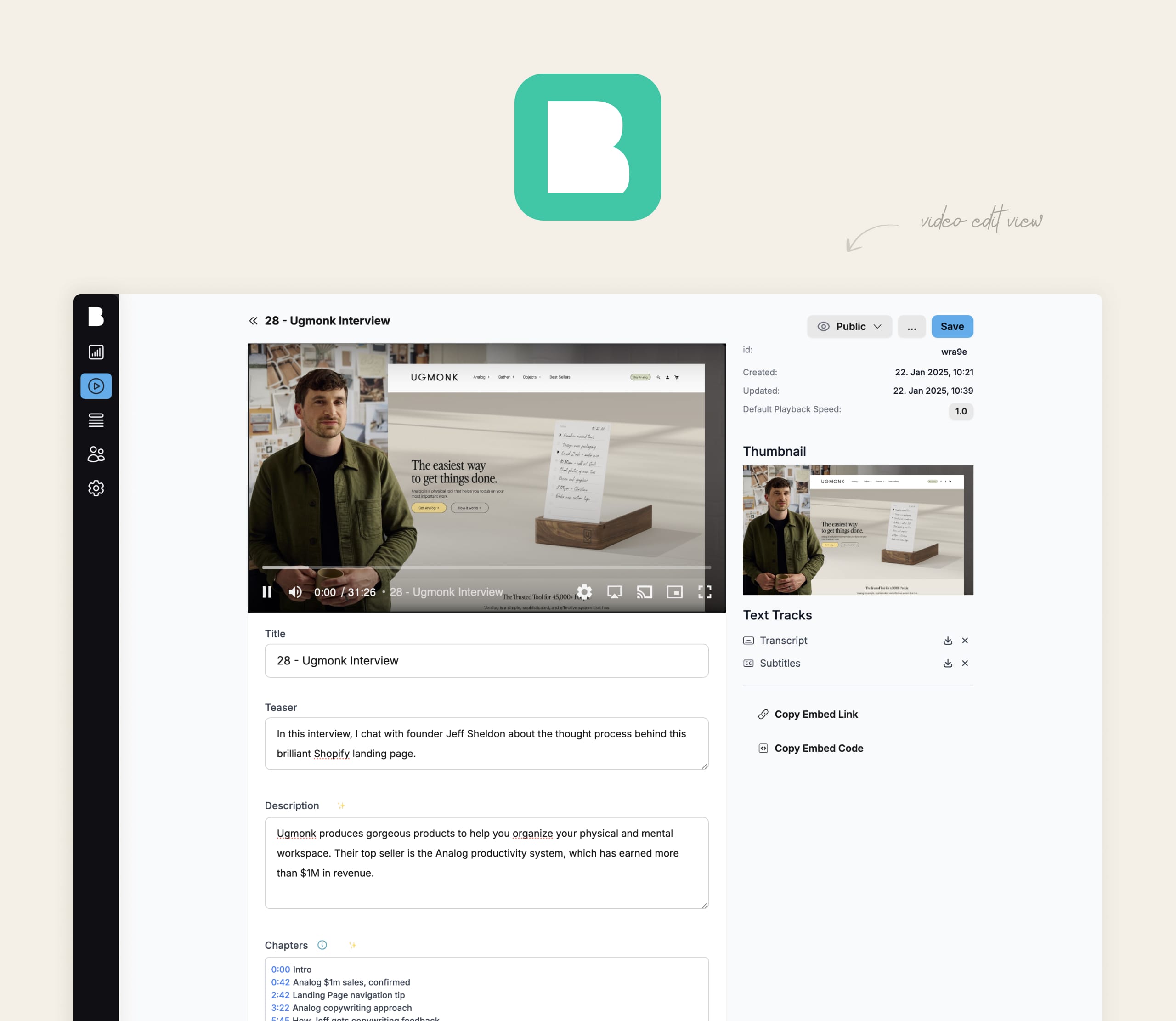This screenshot has width=1176, height=1021.
Task: Pause the video playback
Action: pos(266,592)
